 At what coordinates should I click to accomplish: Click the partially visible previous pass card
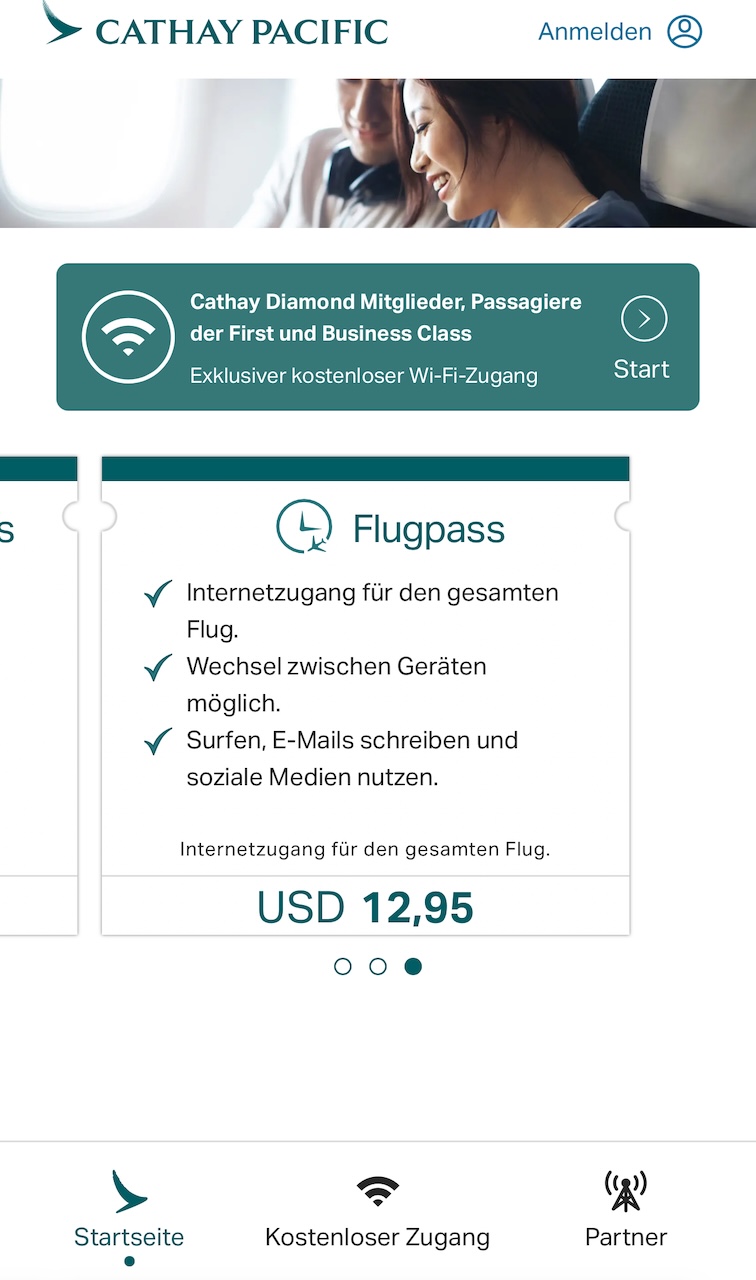click(38, 700)
